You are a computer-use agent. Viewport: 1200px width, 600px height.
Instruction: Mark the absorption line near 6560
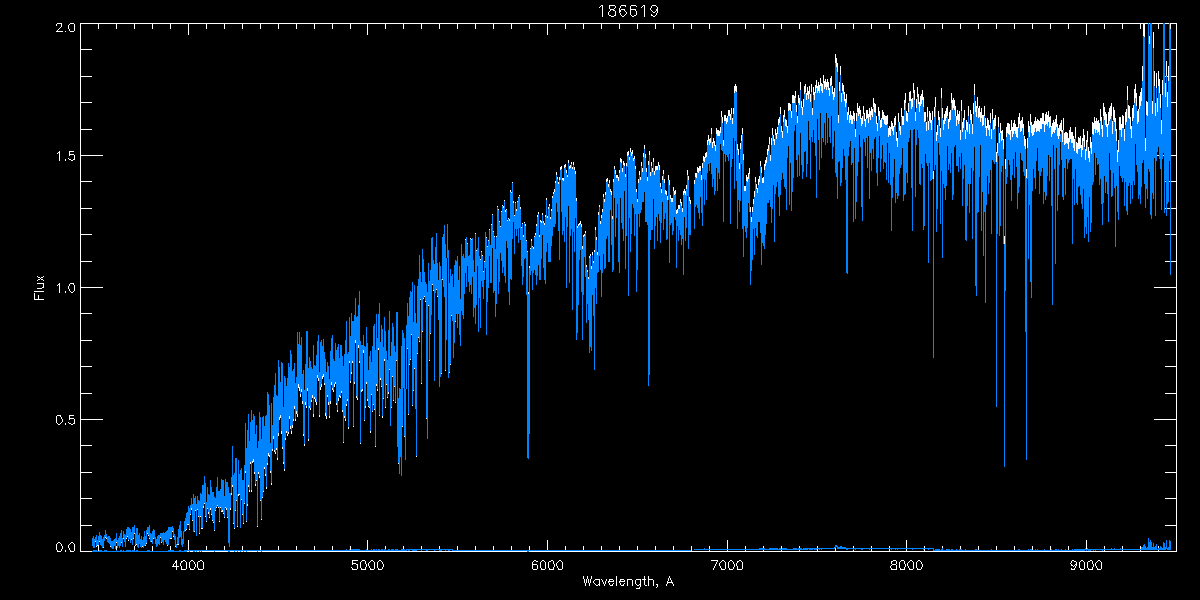[x=648, y=382]
